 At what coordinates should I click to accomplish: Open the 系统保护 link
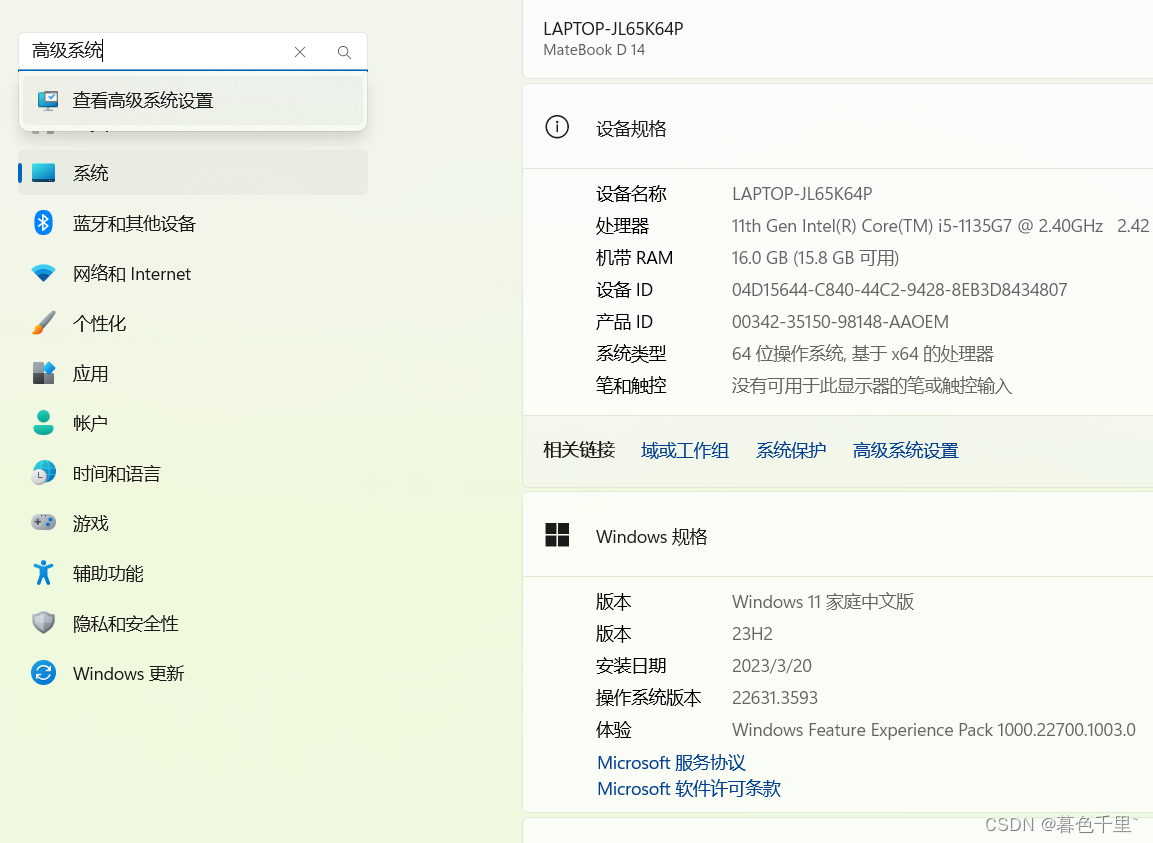pos(790,451)
